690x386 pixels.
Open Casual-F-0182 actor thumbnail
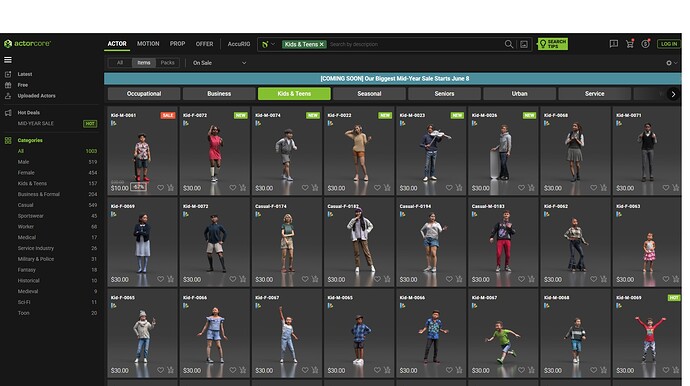(x=359, y=242)
